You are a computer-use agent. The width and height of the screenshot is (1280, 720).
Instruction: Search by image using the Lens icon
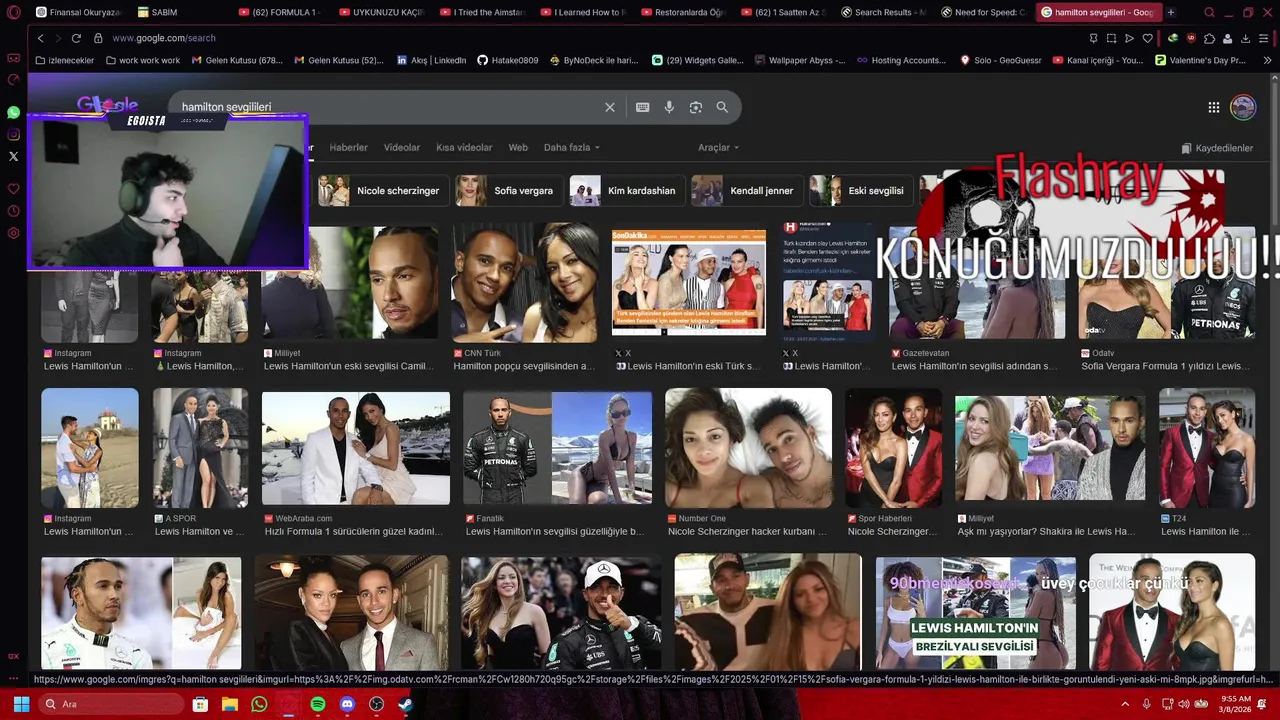click(x=696, y=107)
